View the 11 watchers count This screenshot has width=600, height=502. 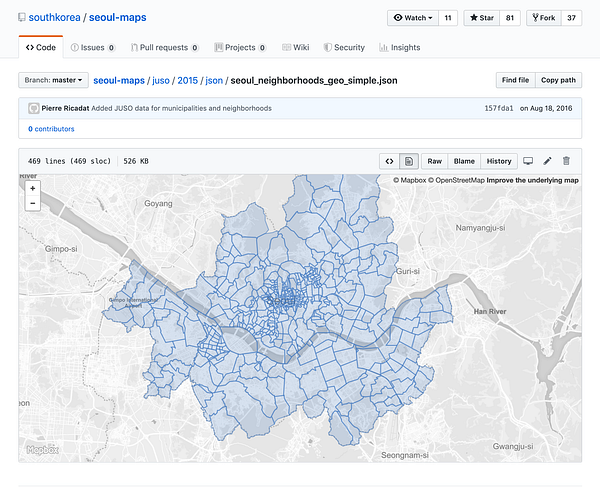coord(448,18)
